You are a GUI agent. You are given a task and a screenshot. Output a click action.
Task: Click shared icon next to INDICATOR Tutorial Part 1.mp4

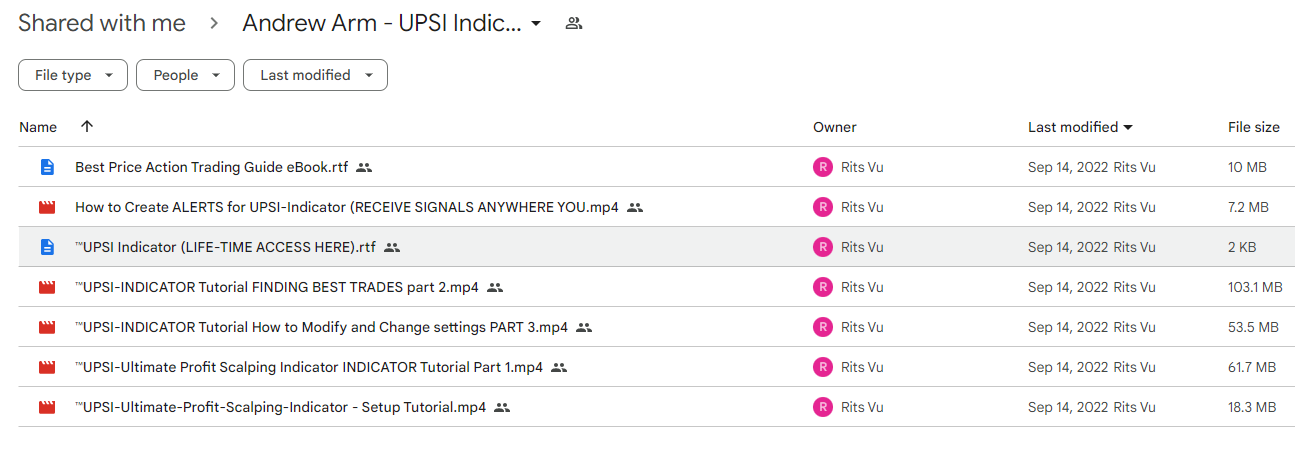click(559, 368)
